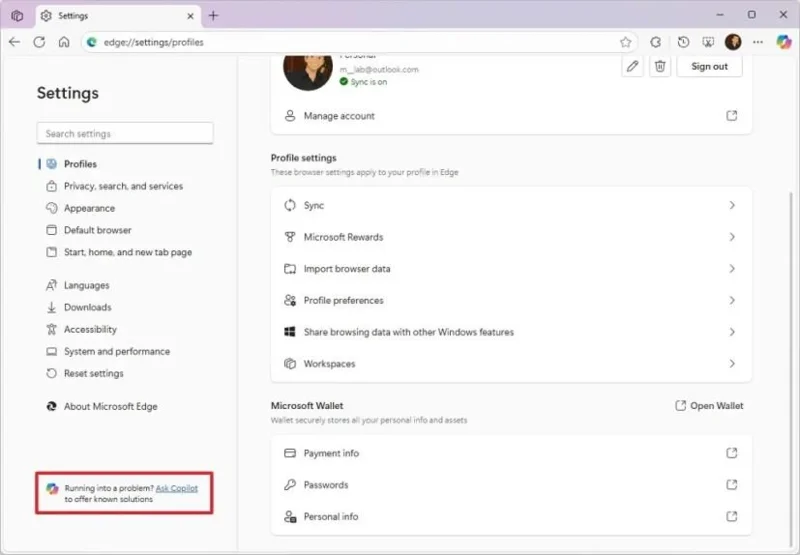Open a new tab with plus button
800x555 pixels.
[x=213, y=16]
